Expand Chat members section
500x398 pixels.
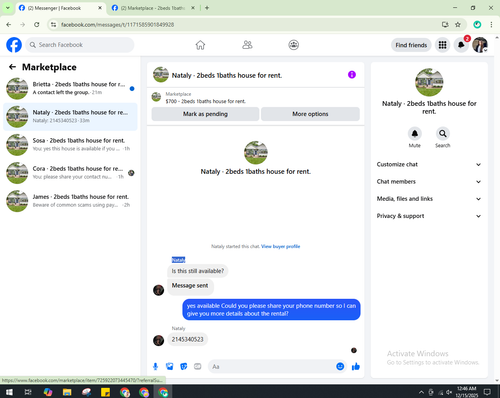429,182
